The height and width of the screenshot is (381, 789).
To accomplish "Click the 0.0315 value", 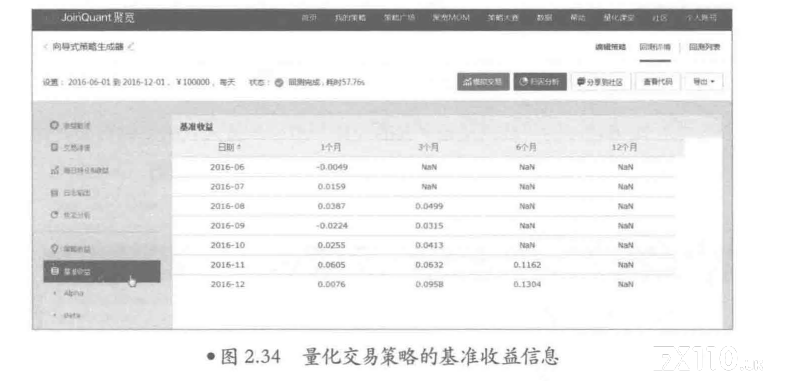I will (429, 226).
